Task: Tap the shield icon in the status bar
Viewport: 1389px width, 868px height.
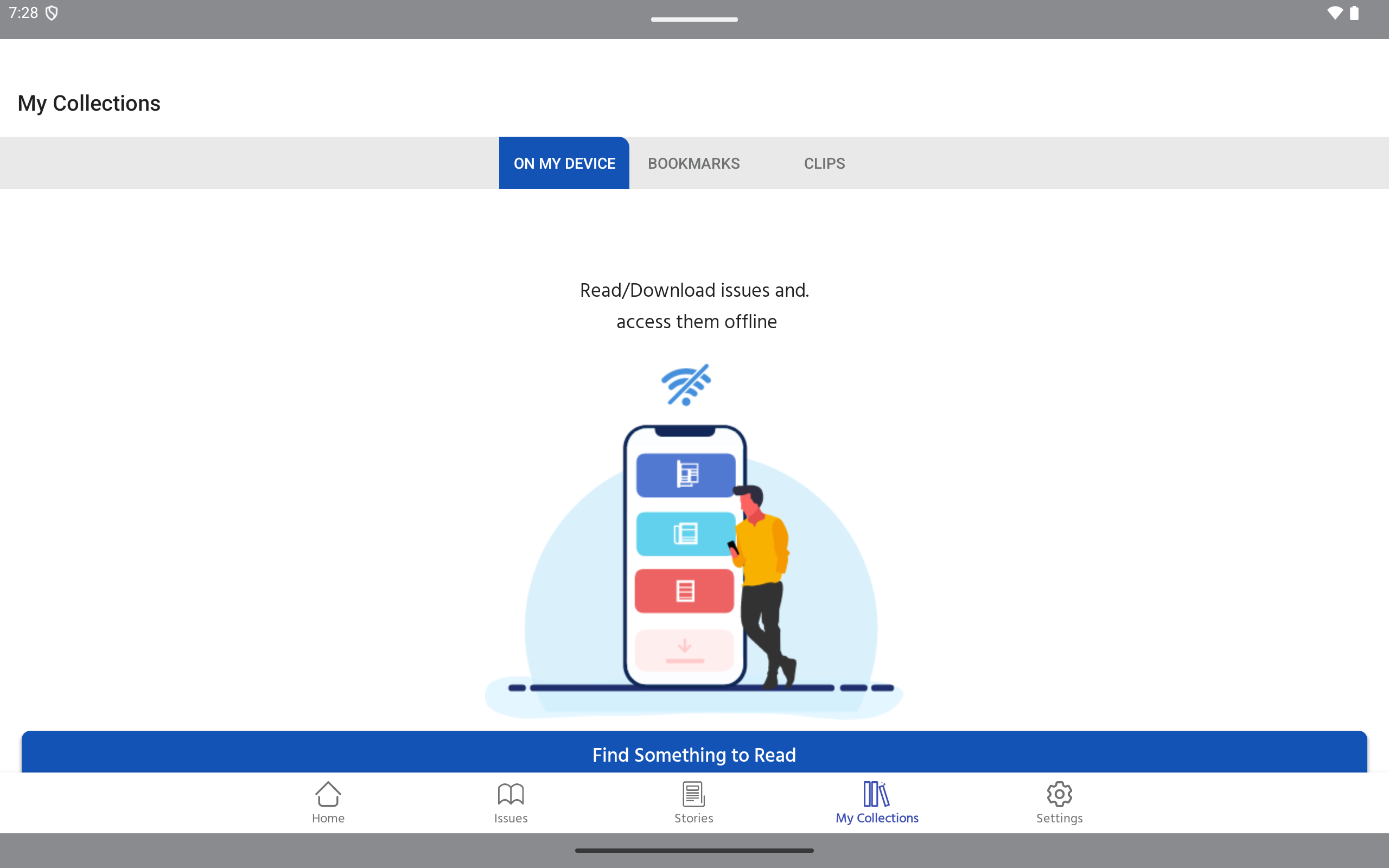Action: coord(52,13)
